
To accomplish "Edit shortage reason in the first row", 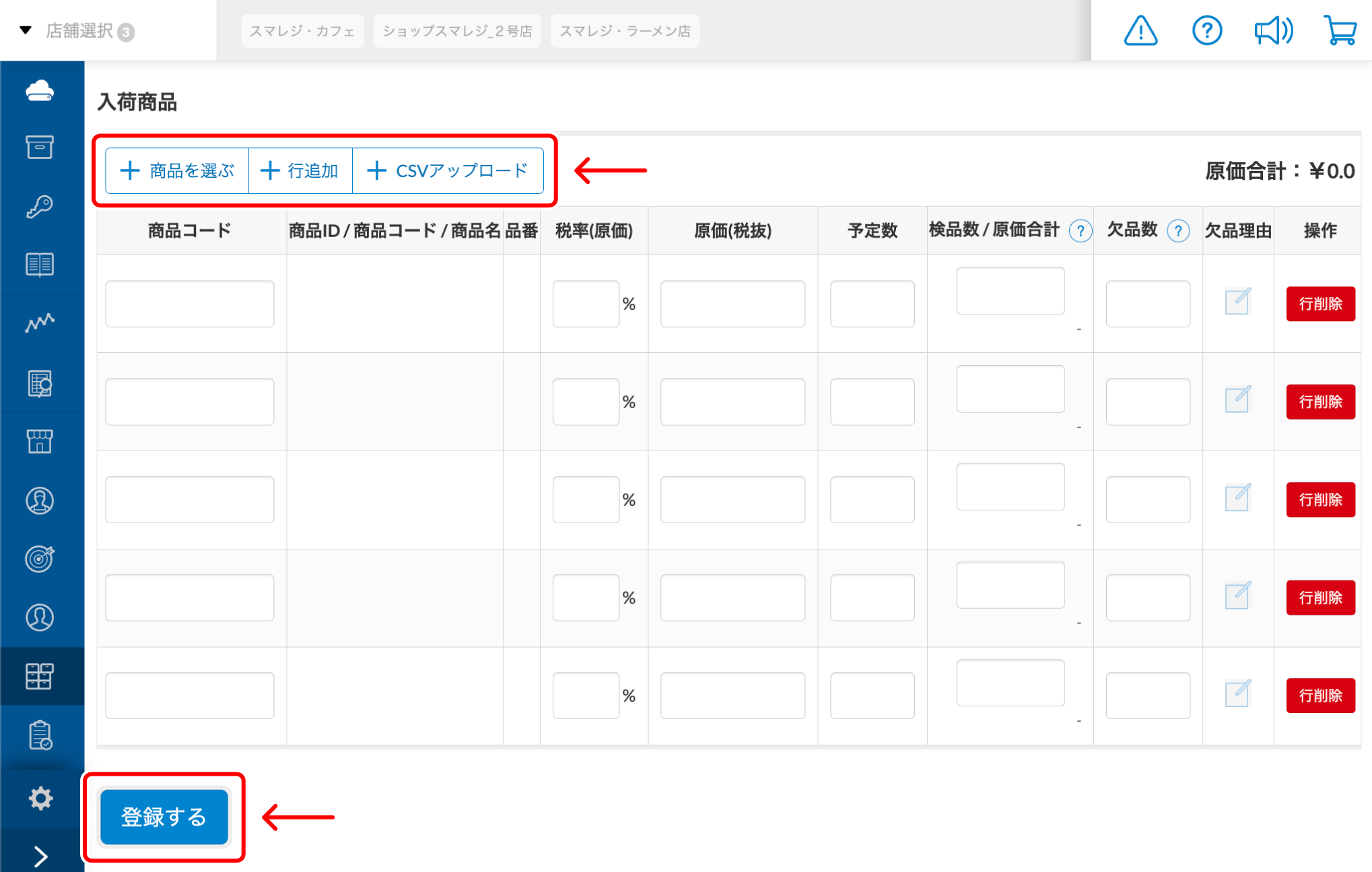I will coord(1237,302).
